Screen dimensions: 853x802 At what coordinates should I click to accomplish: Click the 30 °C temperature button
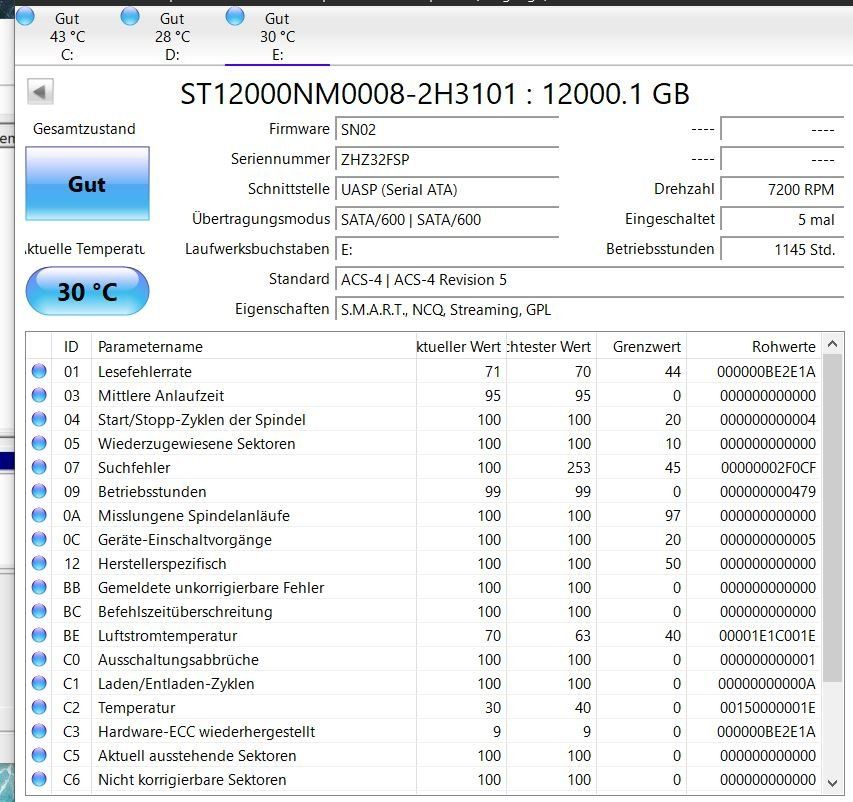click(88, 291)
